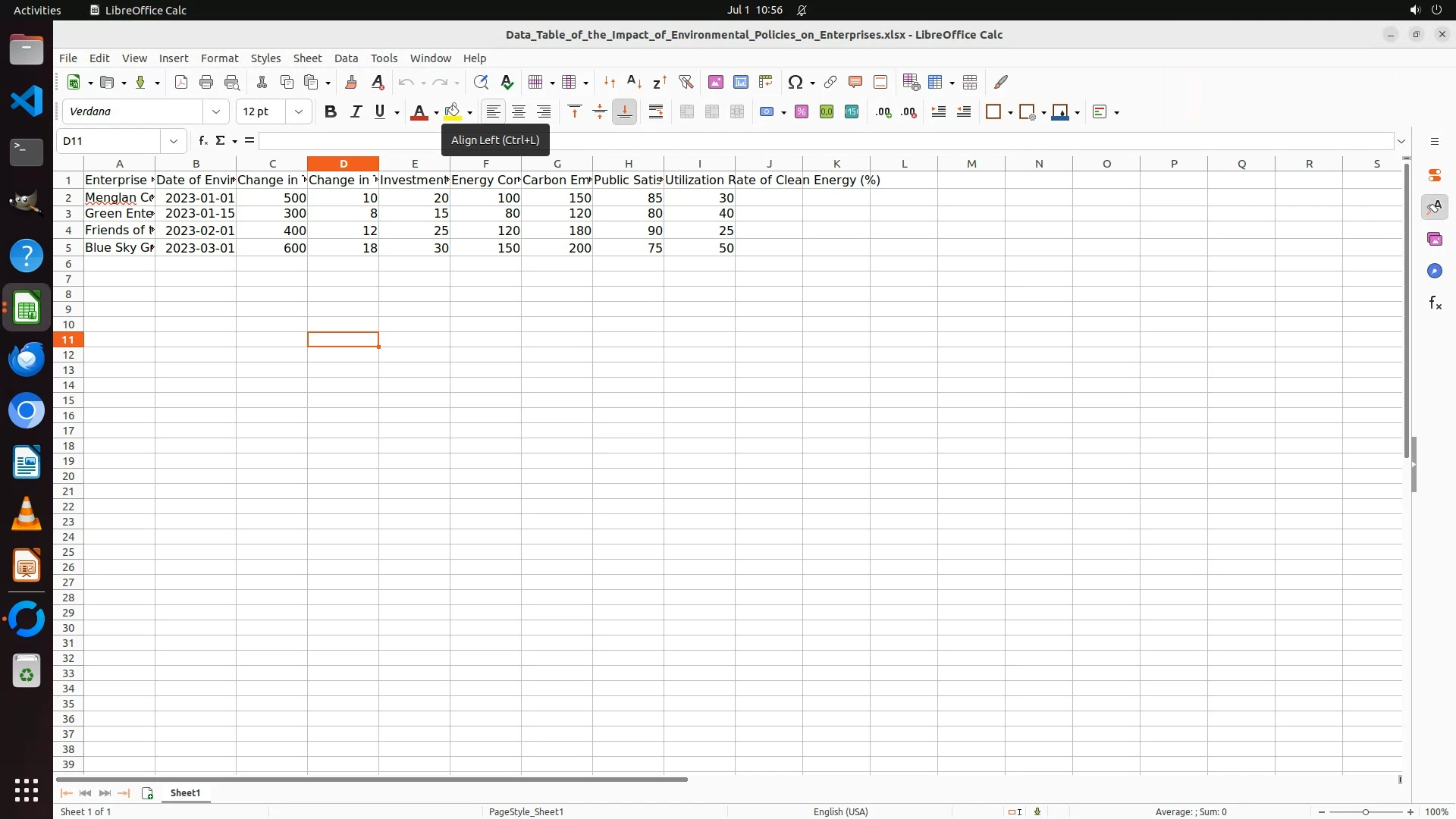
Task: Insert image using toolbar icon
Action: coord(715,83)
